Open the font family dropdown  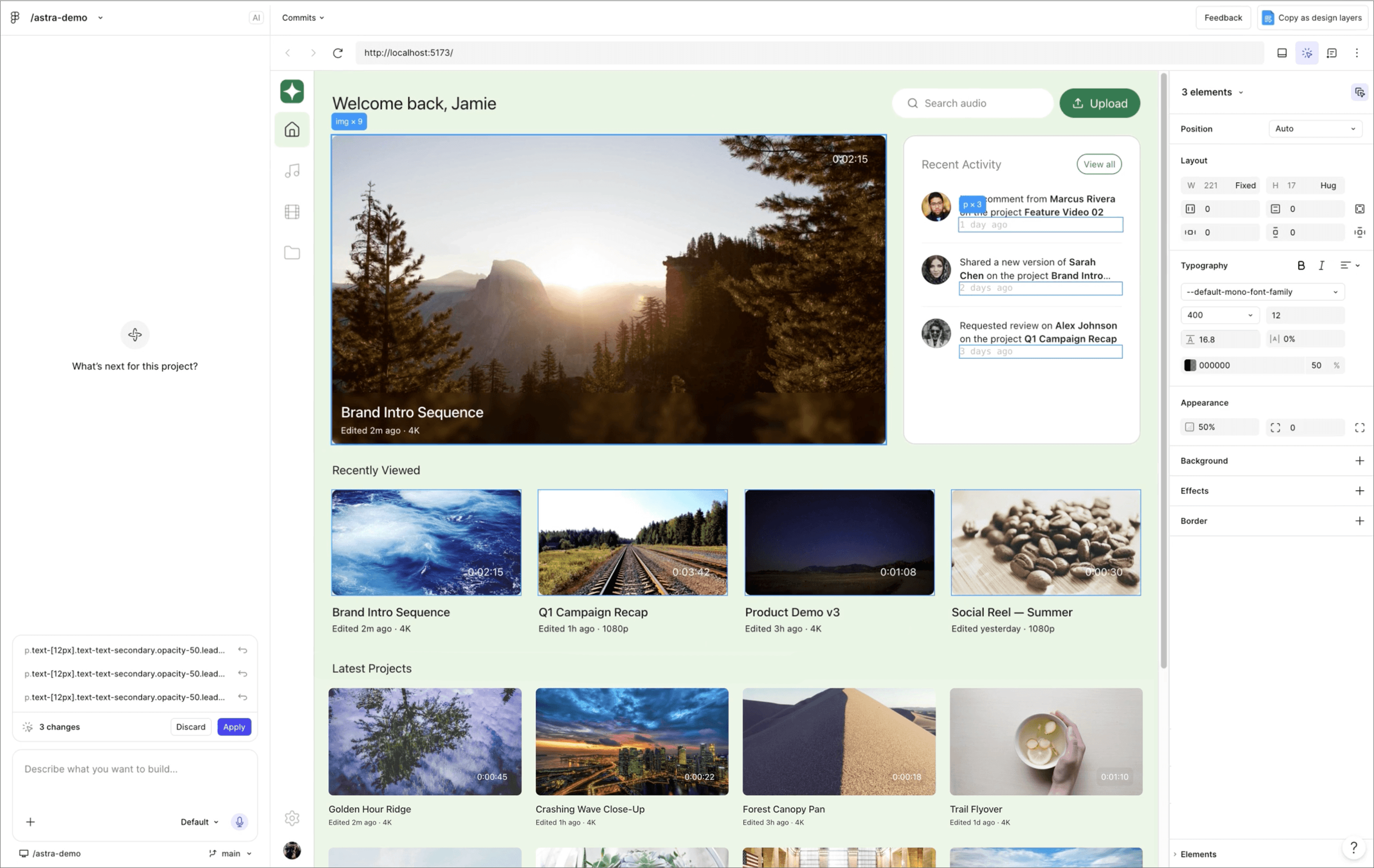point(1262,291)
